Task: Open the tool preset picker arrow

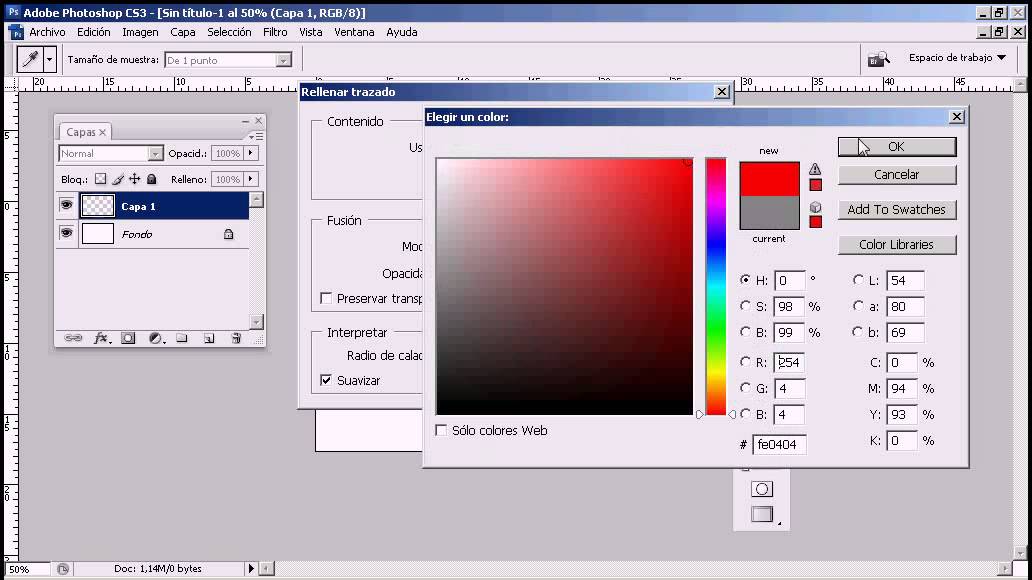Action: 49,59
